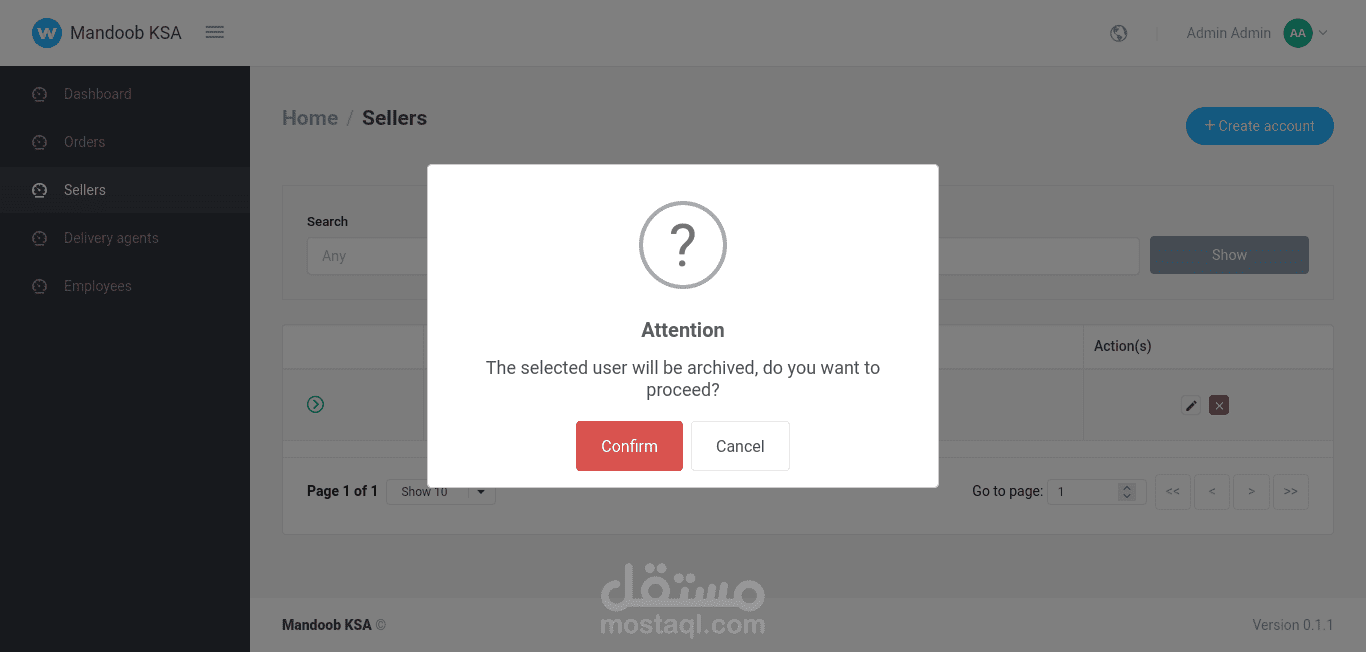Toggle the hamburger sidebar menu icon

tap(214, 32)
